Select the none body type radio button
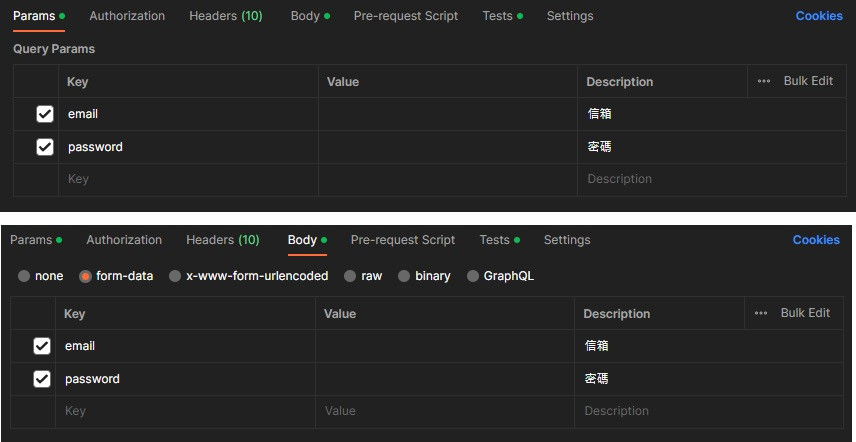The height and width of the screenshot is (442, 856). pos(24,276)
